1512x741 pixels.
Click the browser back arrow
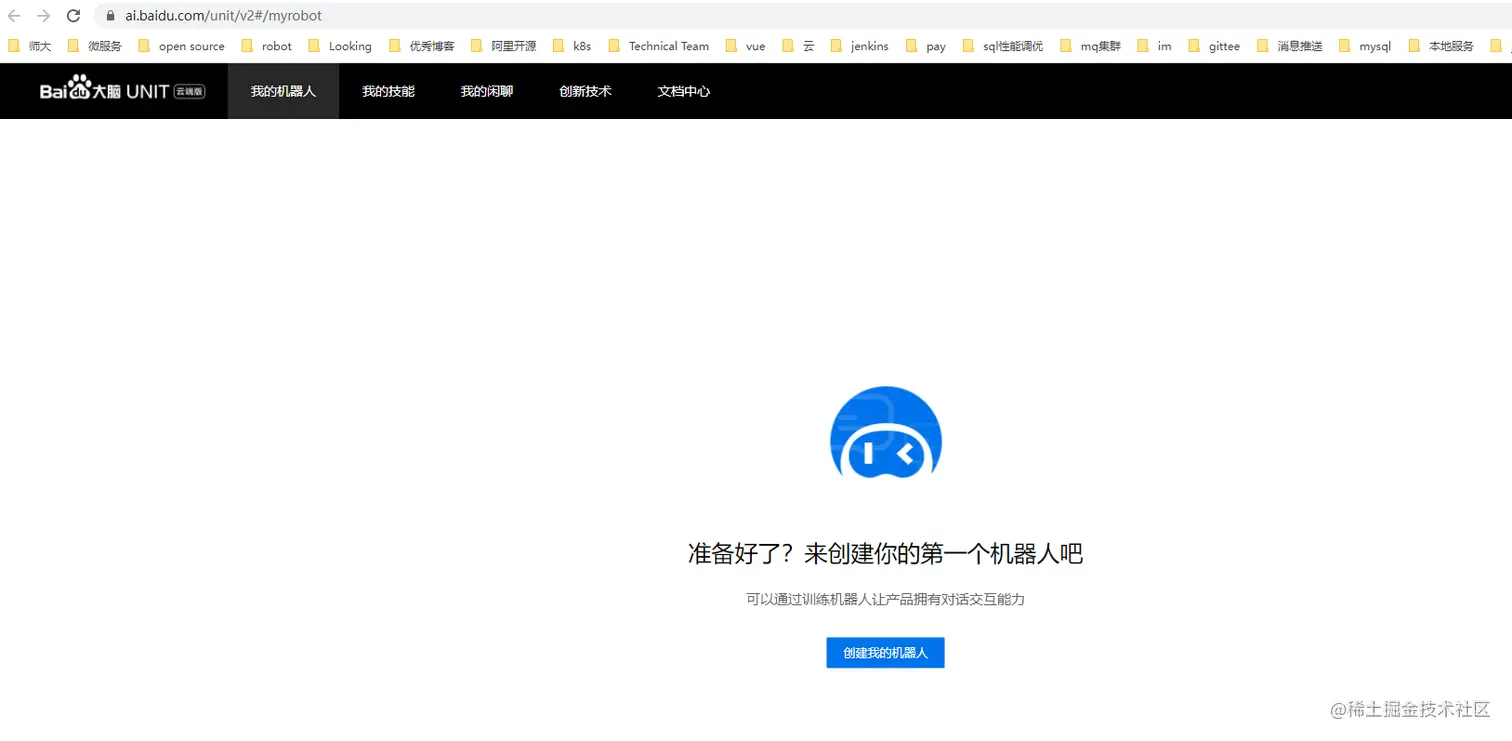(14, 16)
